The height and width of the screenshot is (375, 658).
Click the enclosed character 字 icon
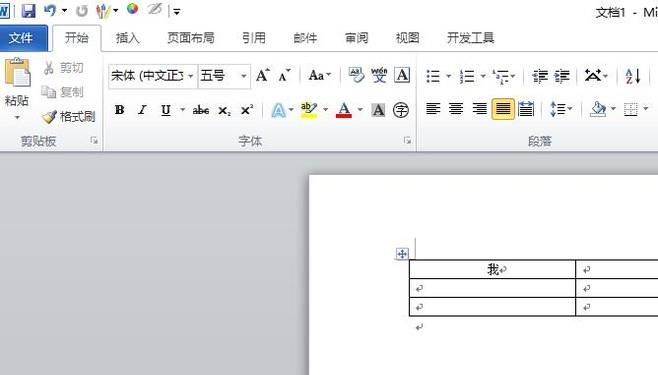coord(401,110)
